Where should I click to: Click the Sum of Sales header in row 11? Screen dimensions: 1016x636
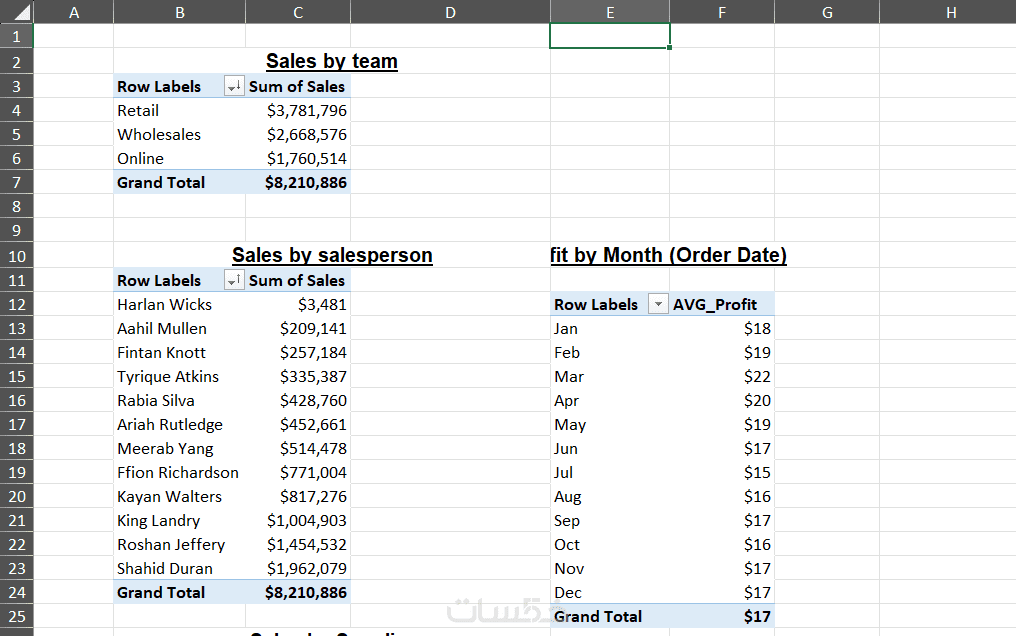[x=297, y=281]
